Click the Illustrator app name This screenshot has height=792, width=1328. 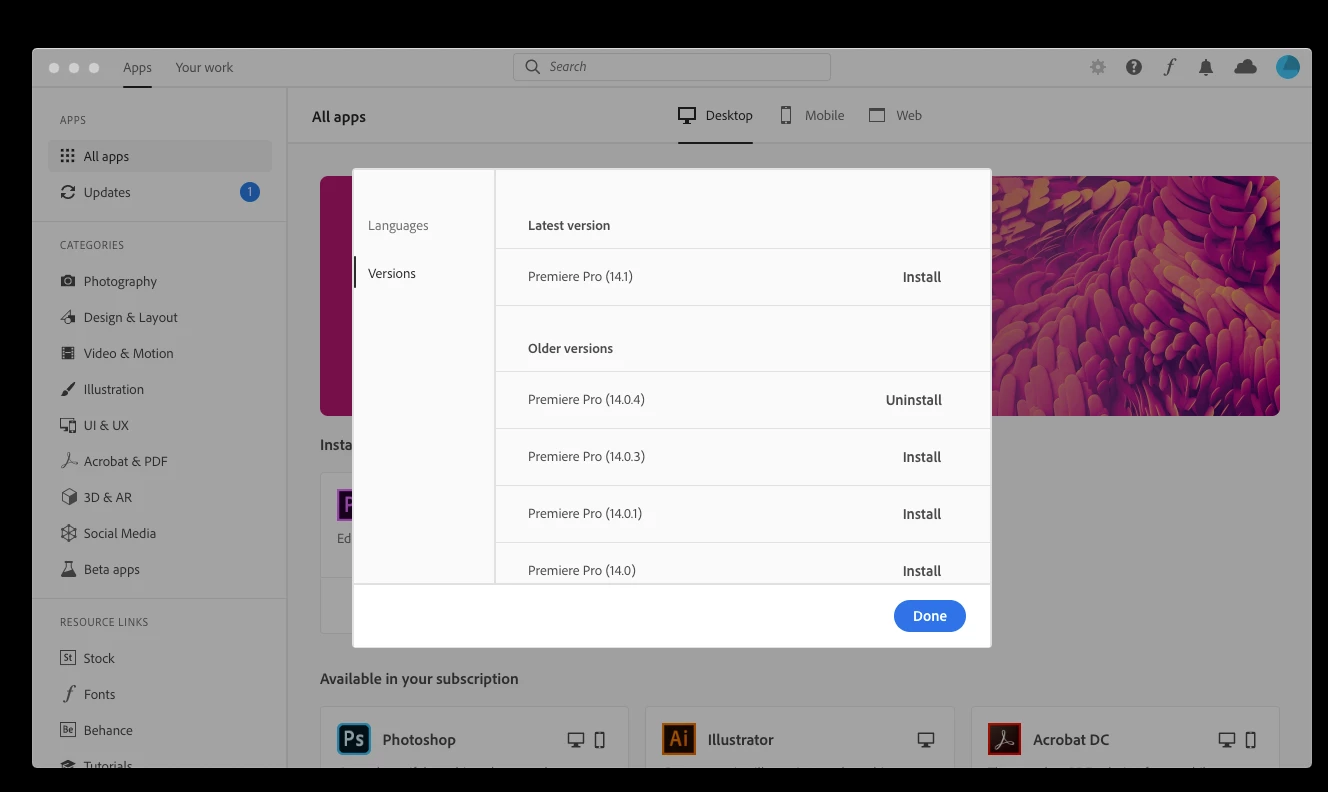(741, 740)
